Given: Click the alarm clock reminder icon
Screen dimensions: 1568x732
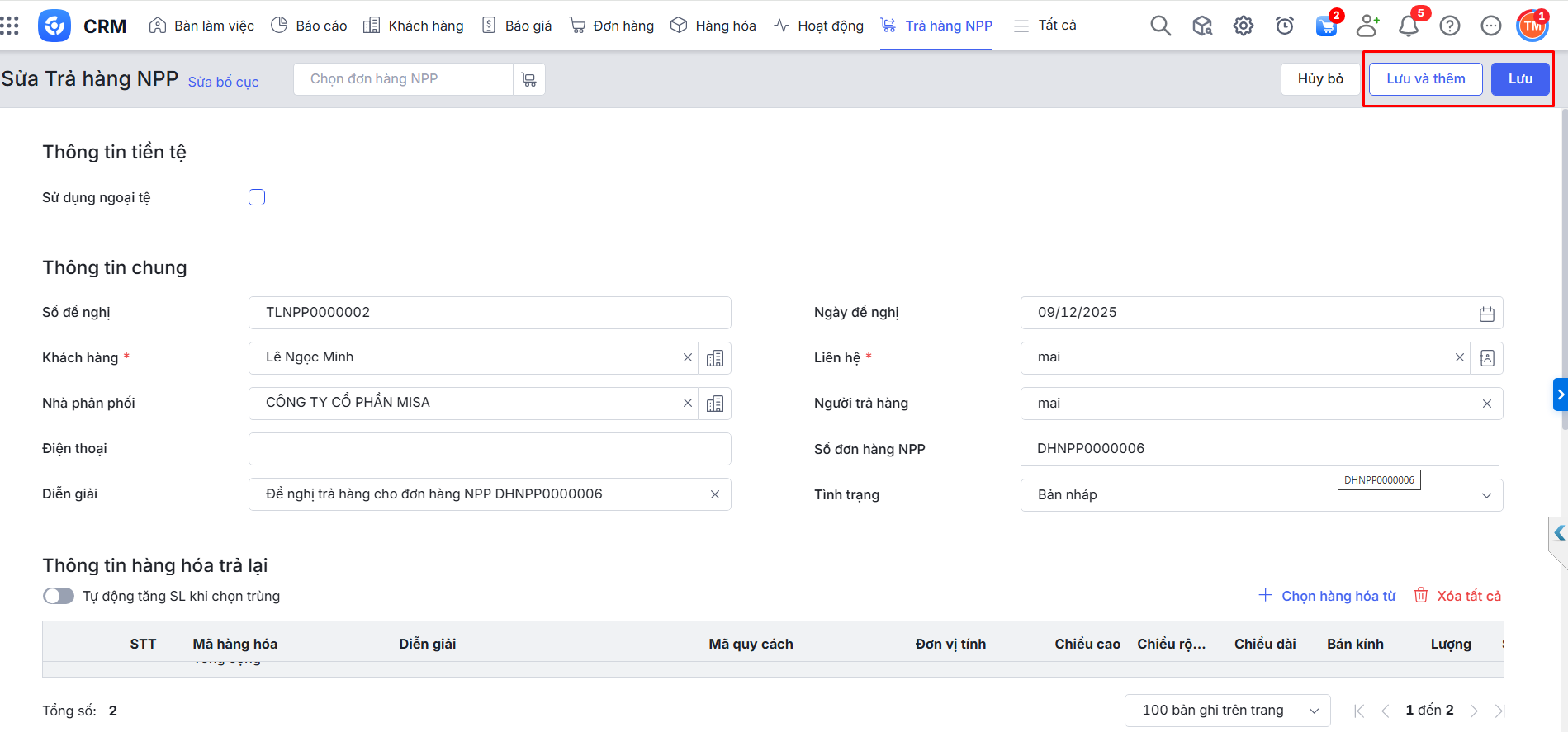Looking at the screenshot, I should (1284, 26).
